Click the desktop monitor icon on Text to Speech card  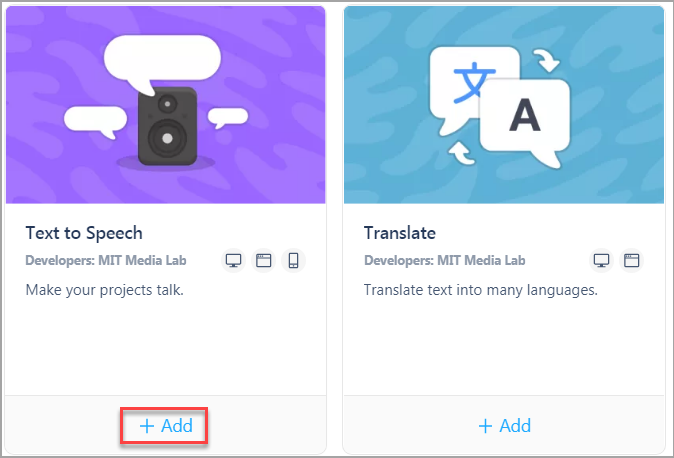click(233, 261)
